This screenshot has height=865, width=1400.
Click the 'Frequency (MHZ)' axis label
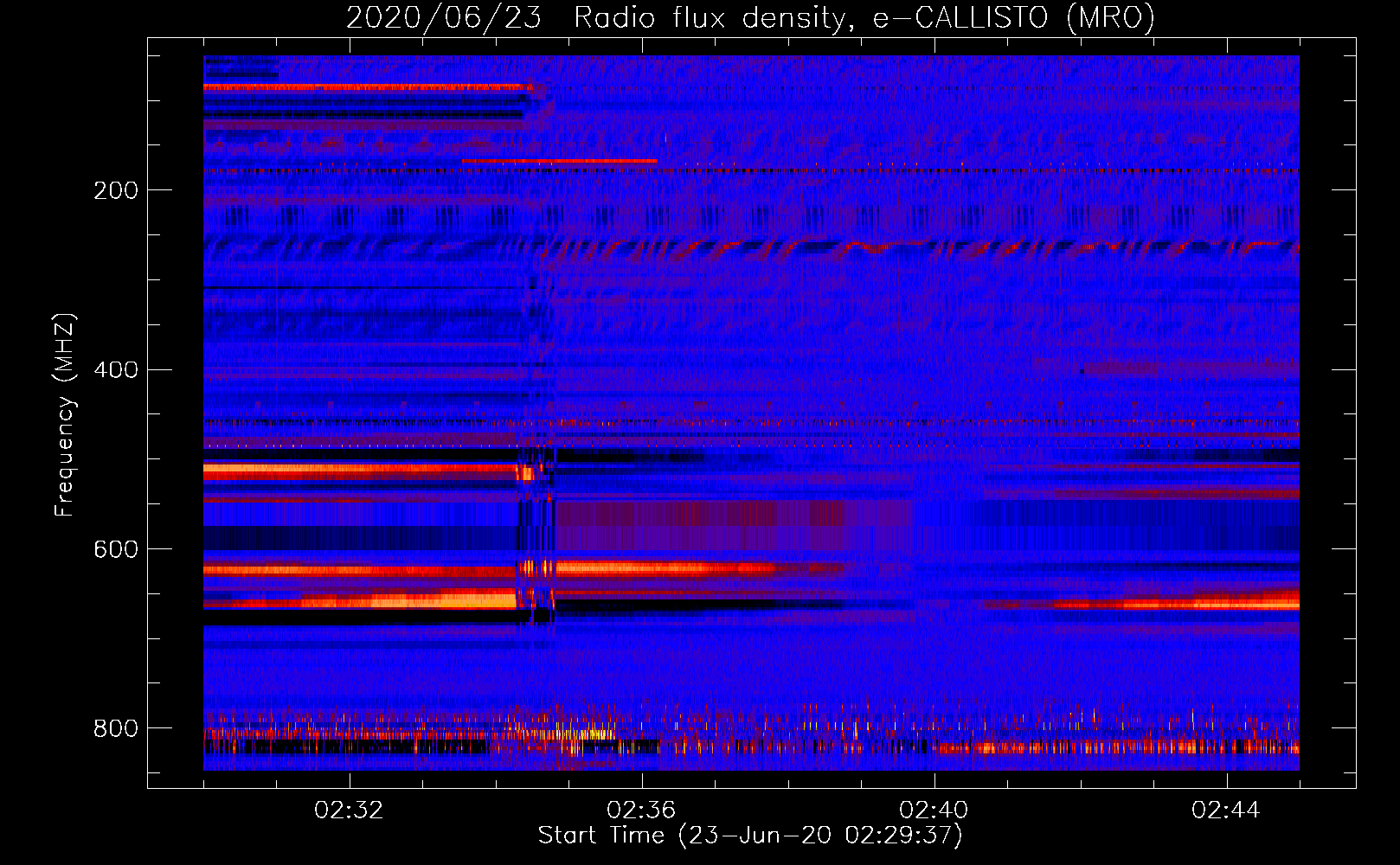(65, 415)
